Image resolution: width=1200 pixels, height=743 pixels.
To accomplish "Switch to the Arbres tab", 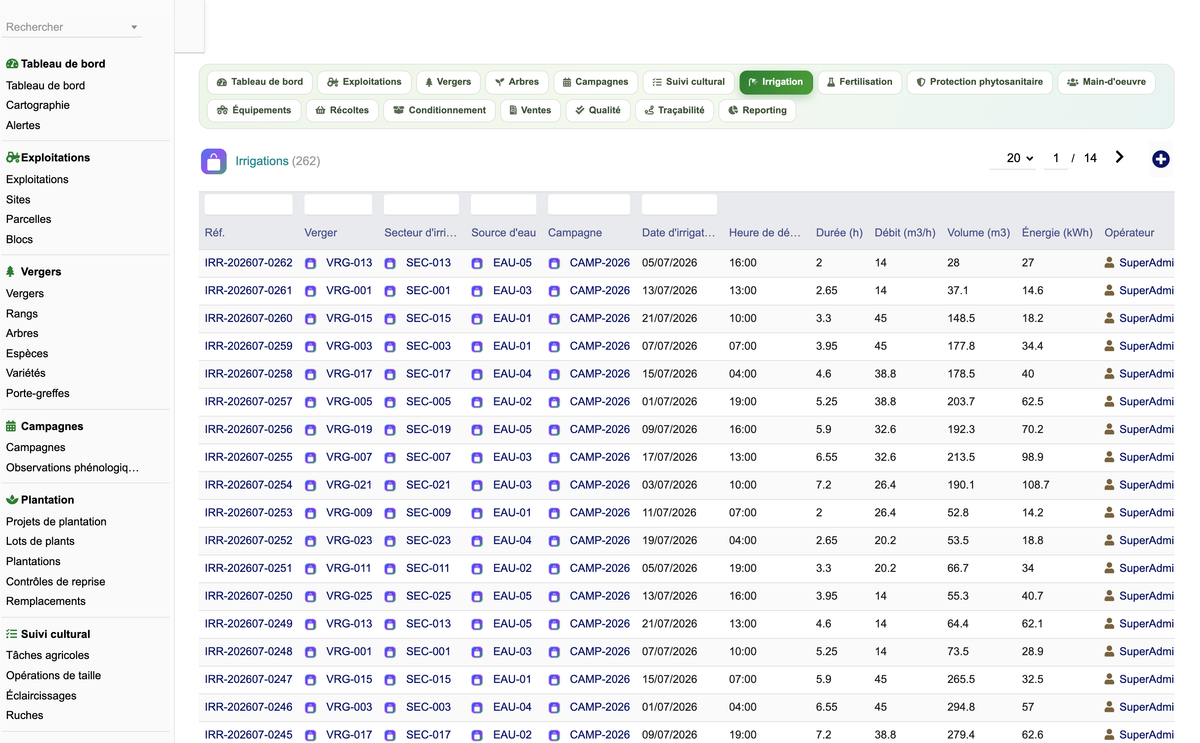I will (x=517, y=82).
